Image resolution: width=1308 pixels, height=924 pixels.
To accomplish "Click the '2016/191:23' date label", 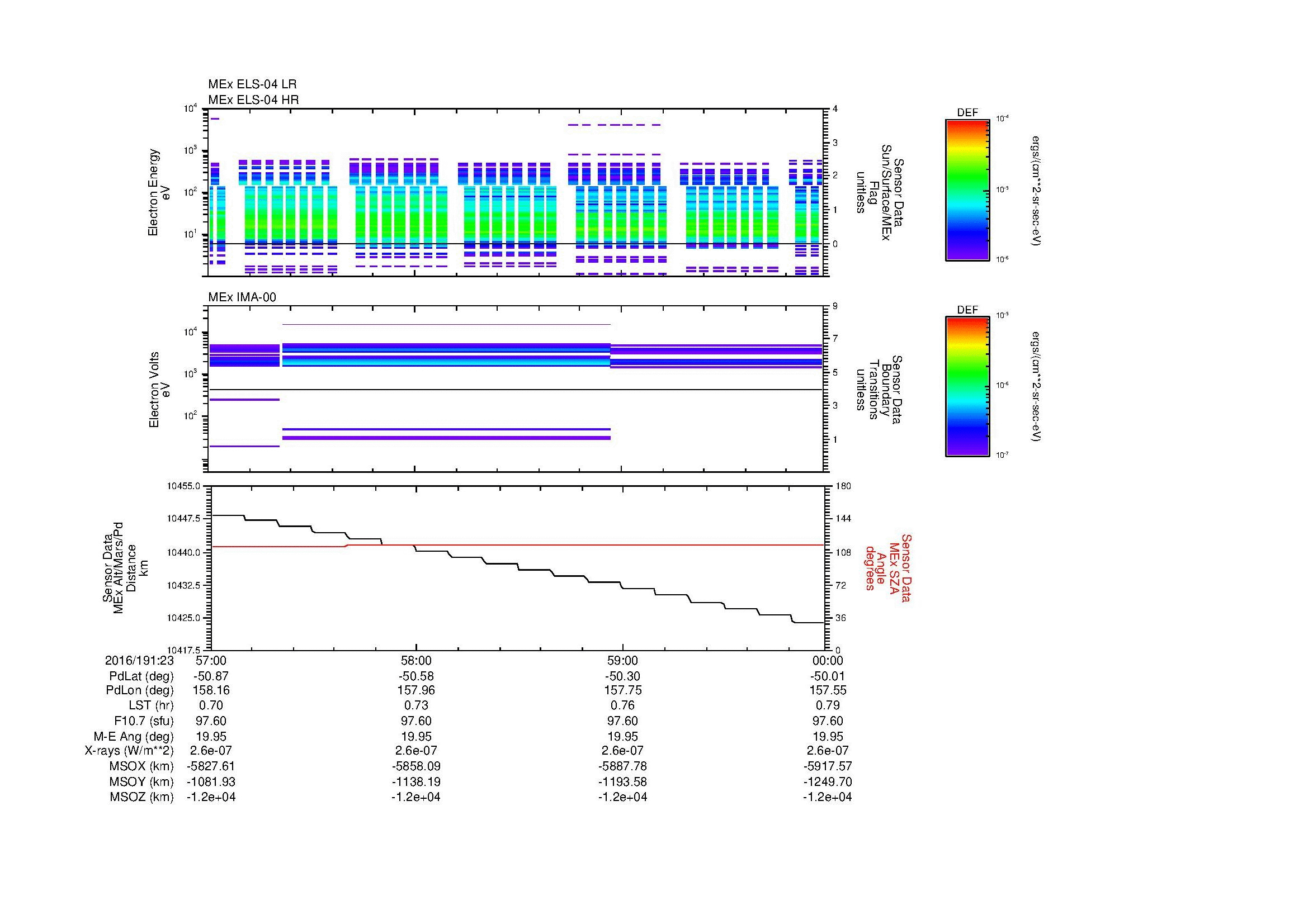I will (139, 661).
